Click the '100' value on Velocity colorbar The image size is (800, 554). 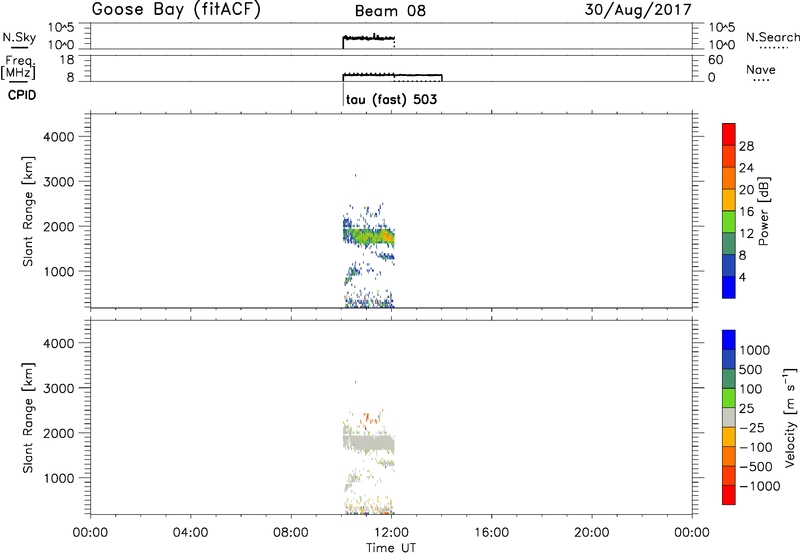pos(751,389)
